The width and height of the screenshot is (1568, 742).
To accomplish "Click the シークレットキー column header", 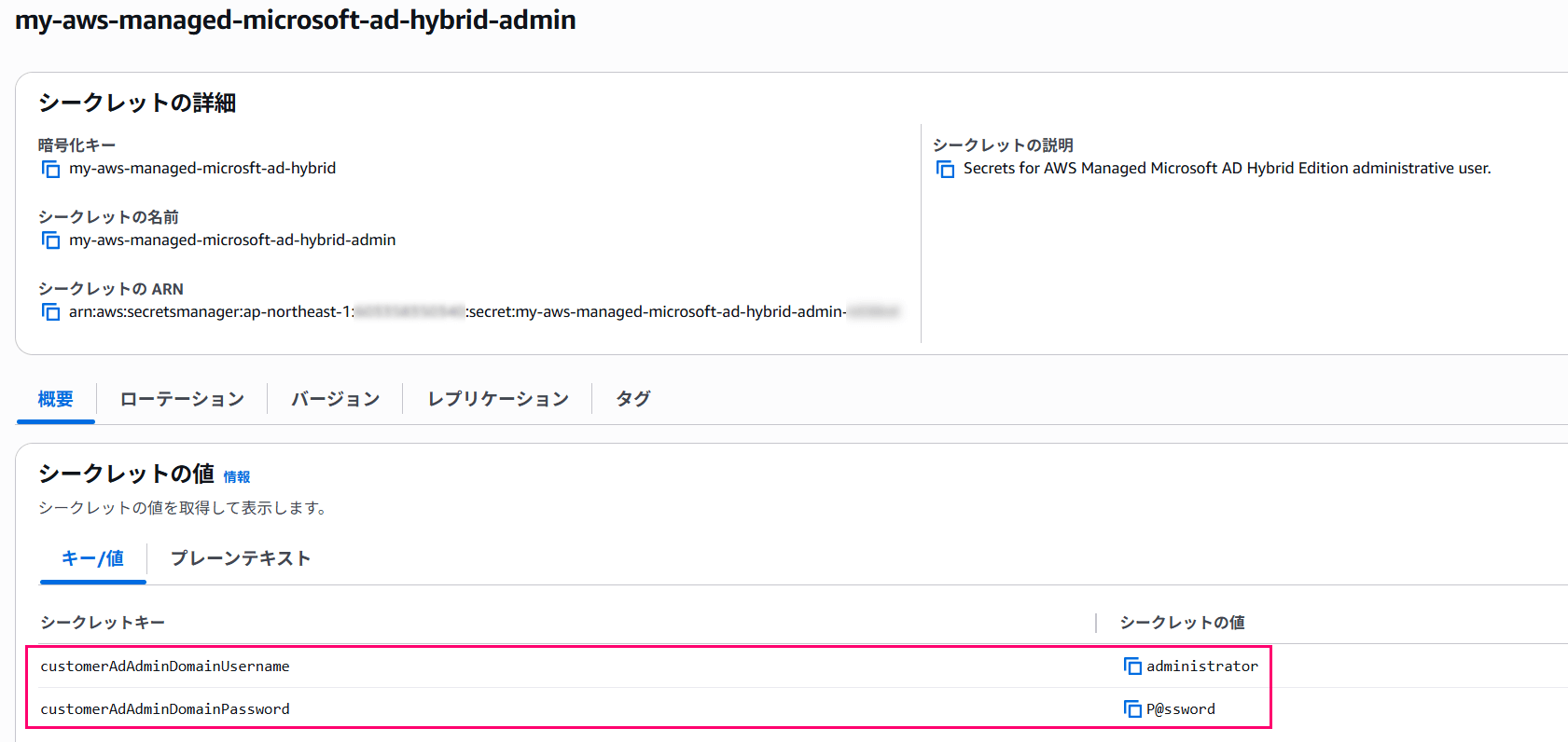I will [103, 623].
